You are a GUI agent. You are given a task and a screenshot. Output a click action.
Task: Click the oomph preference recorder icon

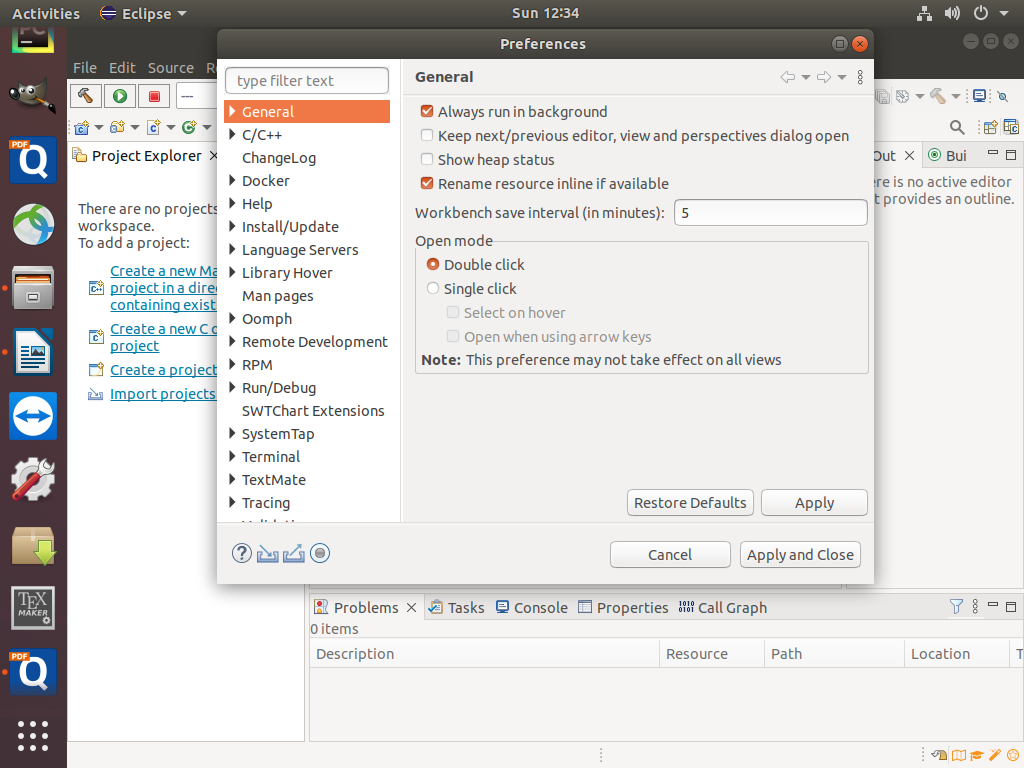320,553
